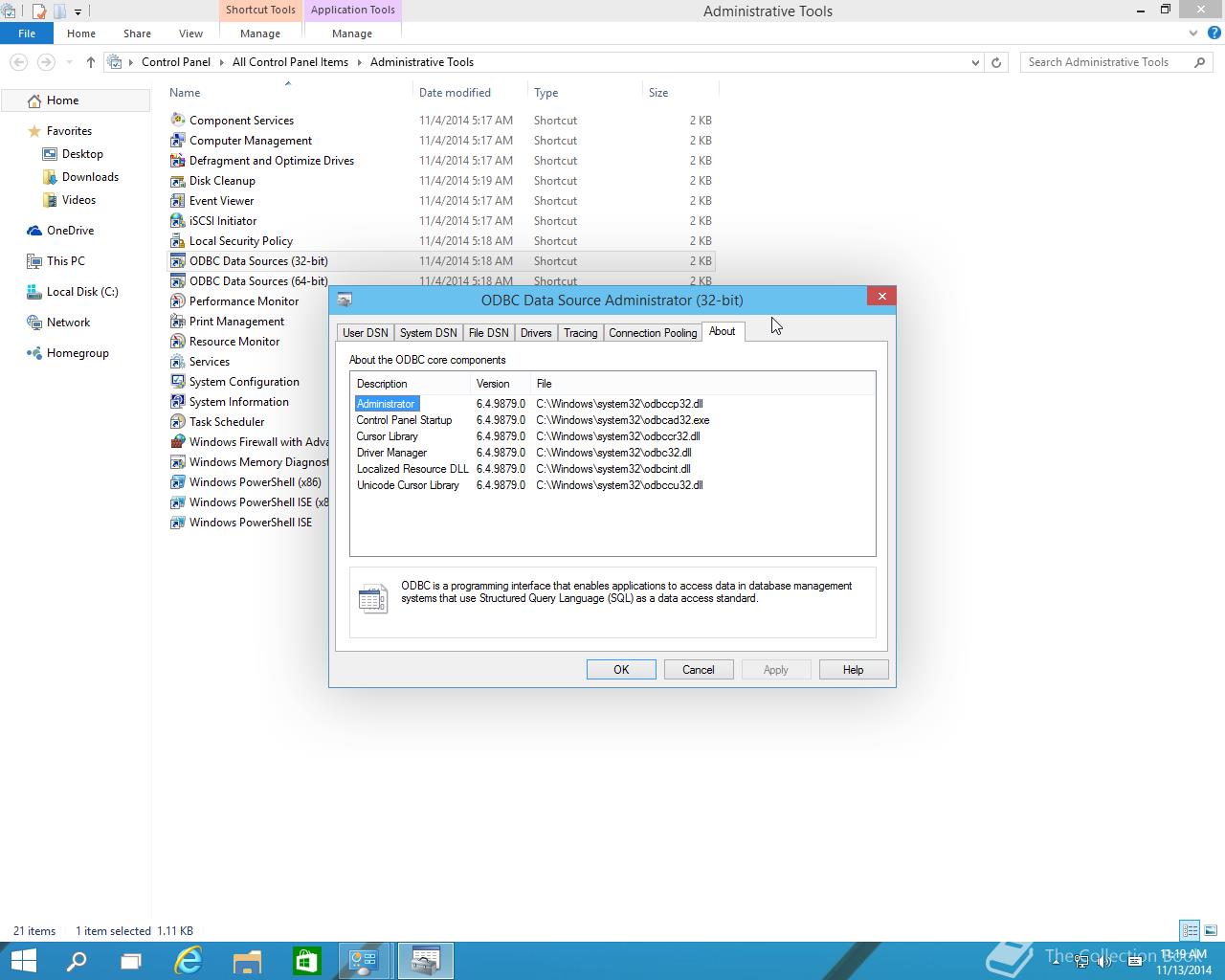Switch to the System DSN tab
The width and height of the screenshot is (1225, 980).
pos(428,333)
